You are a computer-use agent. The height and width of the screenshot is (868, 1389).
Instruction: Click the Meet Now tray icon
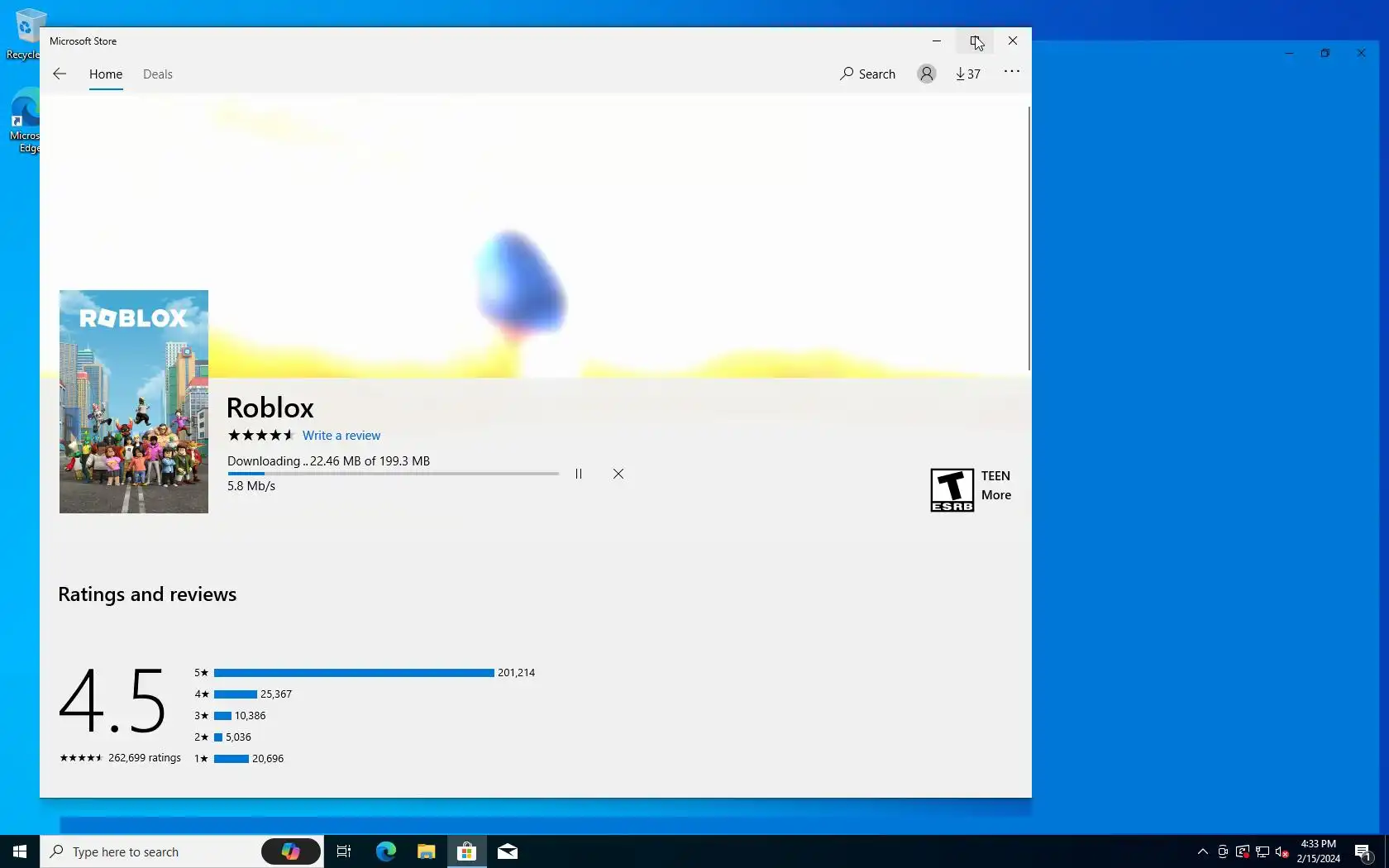1223,851
